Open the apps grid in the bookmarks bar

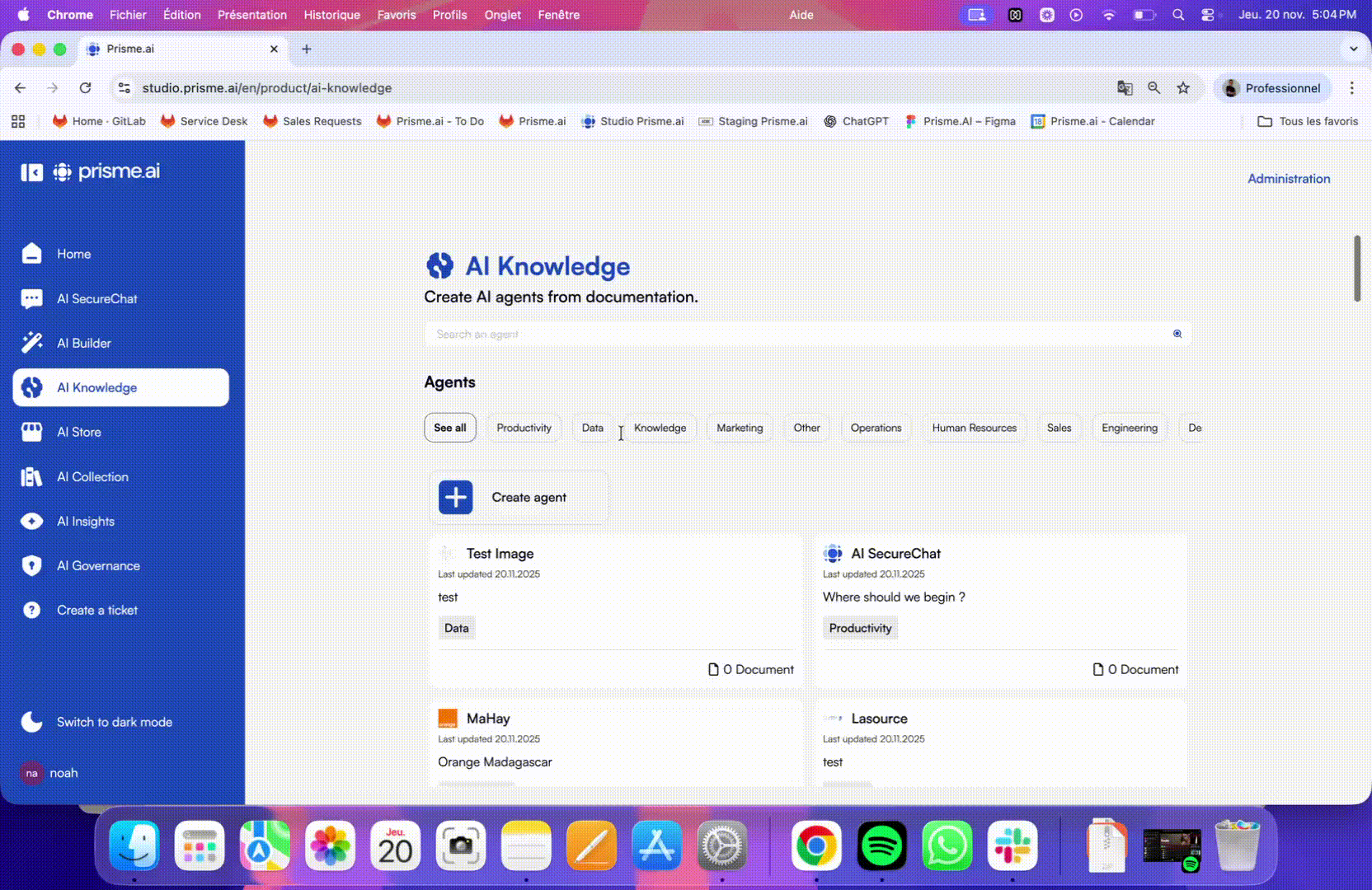[18, 121]
